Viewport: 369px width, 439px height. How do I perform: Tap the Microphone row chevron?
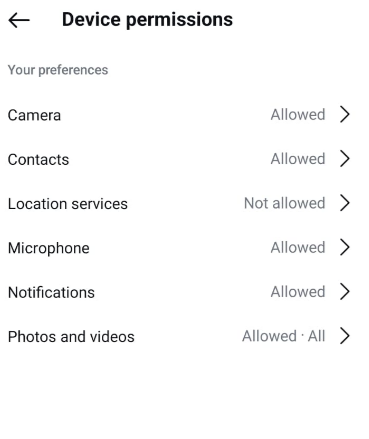pyautogui.click(x=345, y=247)
